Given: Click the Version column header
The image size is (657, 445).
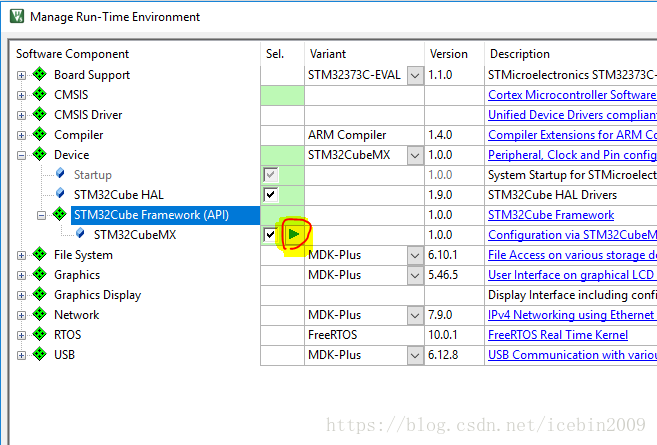Looking at the screenshot, I should [449, 54].
